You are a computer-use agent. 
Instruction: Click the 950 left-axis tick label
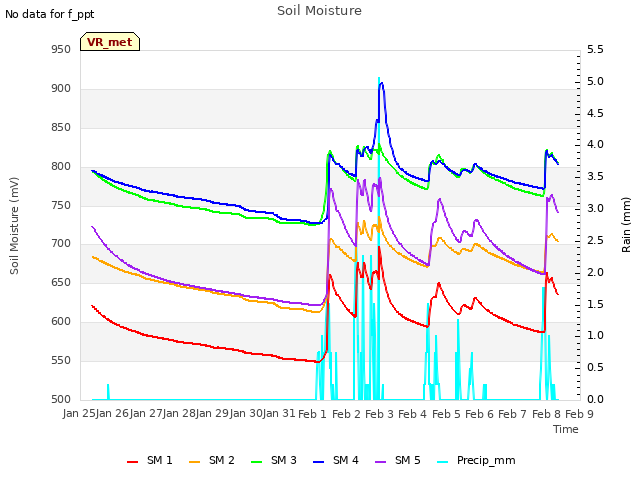click(61, 49)
